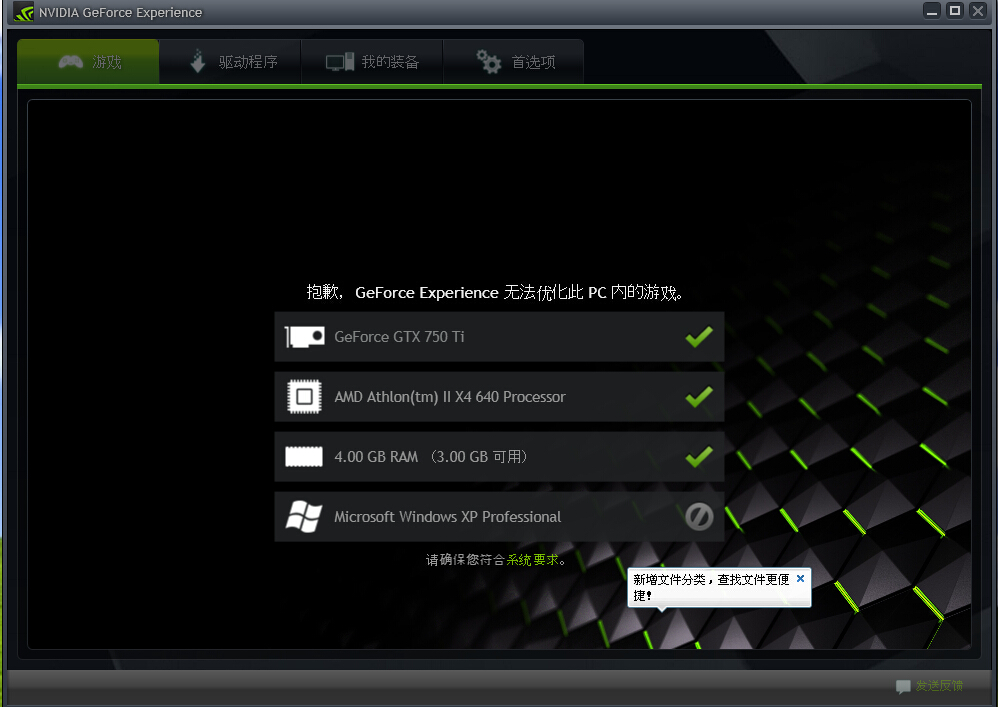Click the CPU chip icon beside AMD Athlon
Screen dimensions: 998x707
pos(304,396)
